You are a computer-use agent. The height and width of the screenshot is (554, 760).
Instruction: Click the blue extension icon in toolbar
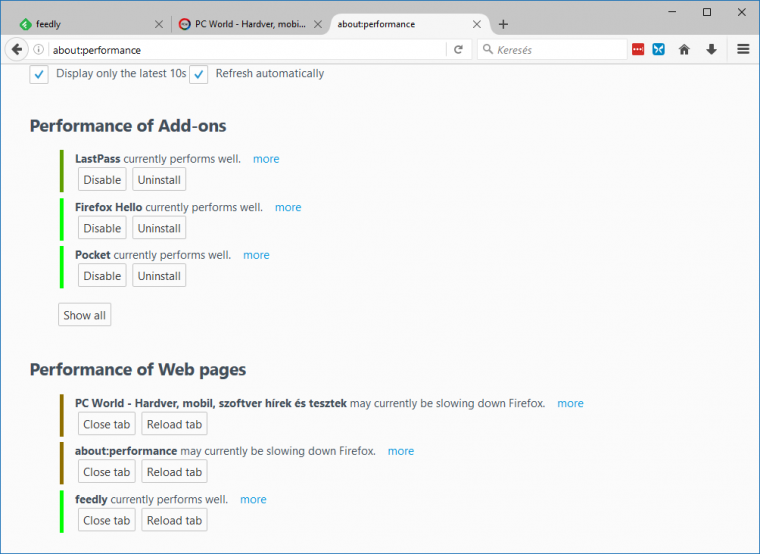pyautogui.click(x=658, y=49)
